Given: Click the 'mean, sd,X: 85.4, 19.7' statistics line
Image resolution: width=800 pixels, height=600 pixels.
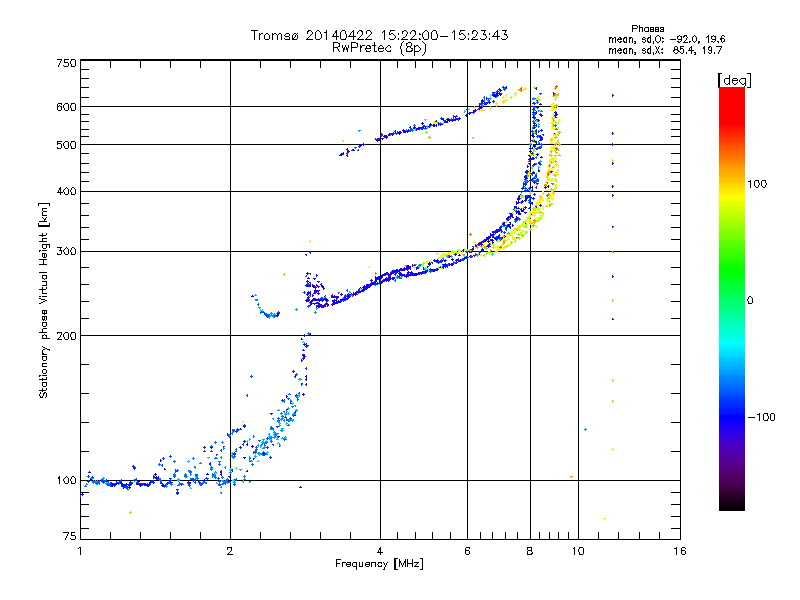Looking at the screenshot, I should [x=665, y=50].
